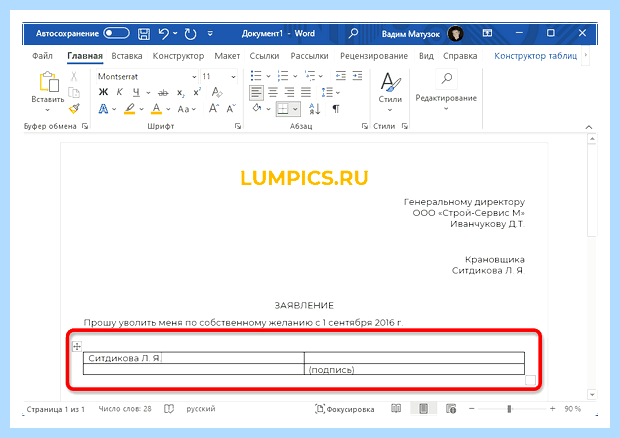Open Ribbon Display Options icon
This screenshot has height=438, width=620.
487,33
